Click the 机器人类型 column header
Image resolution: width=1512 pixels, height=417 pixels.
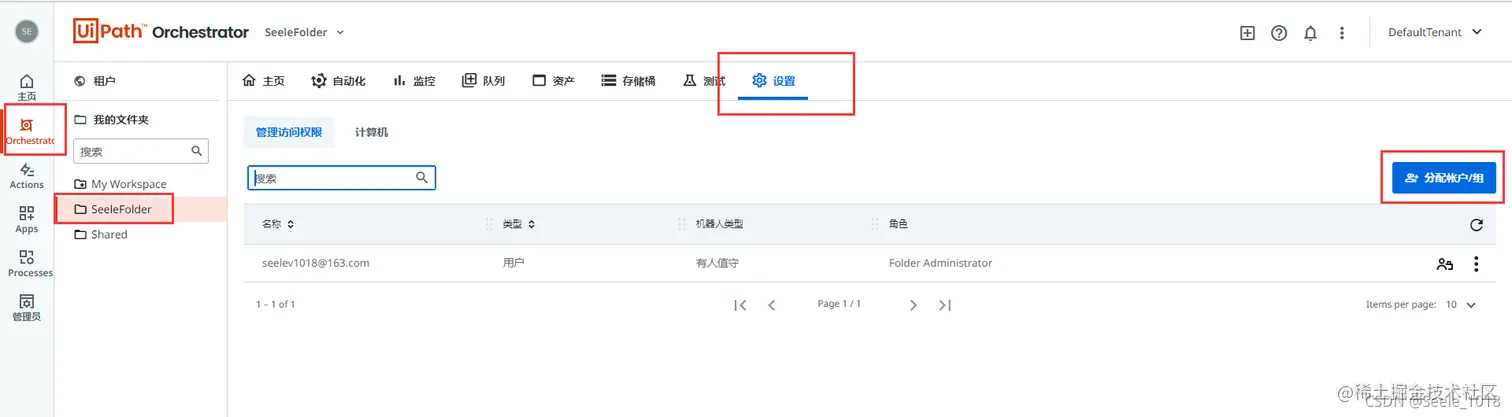[719, 224]
